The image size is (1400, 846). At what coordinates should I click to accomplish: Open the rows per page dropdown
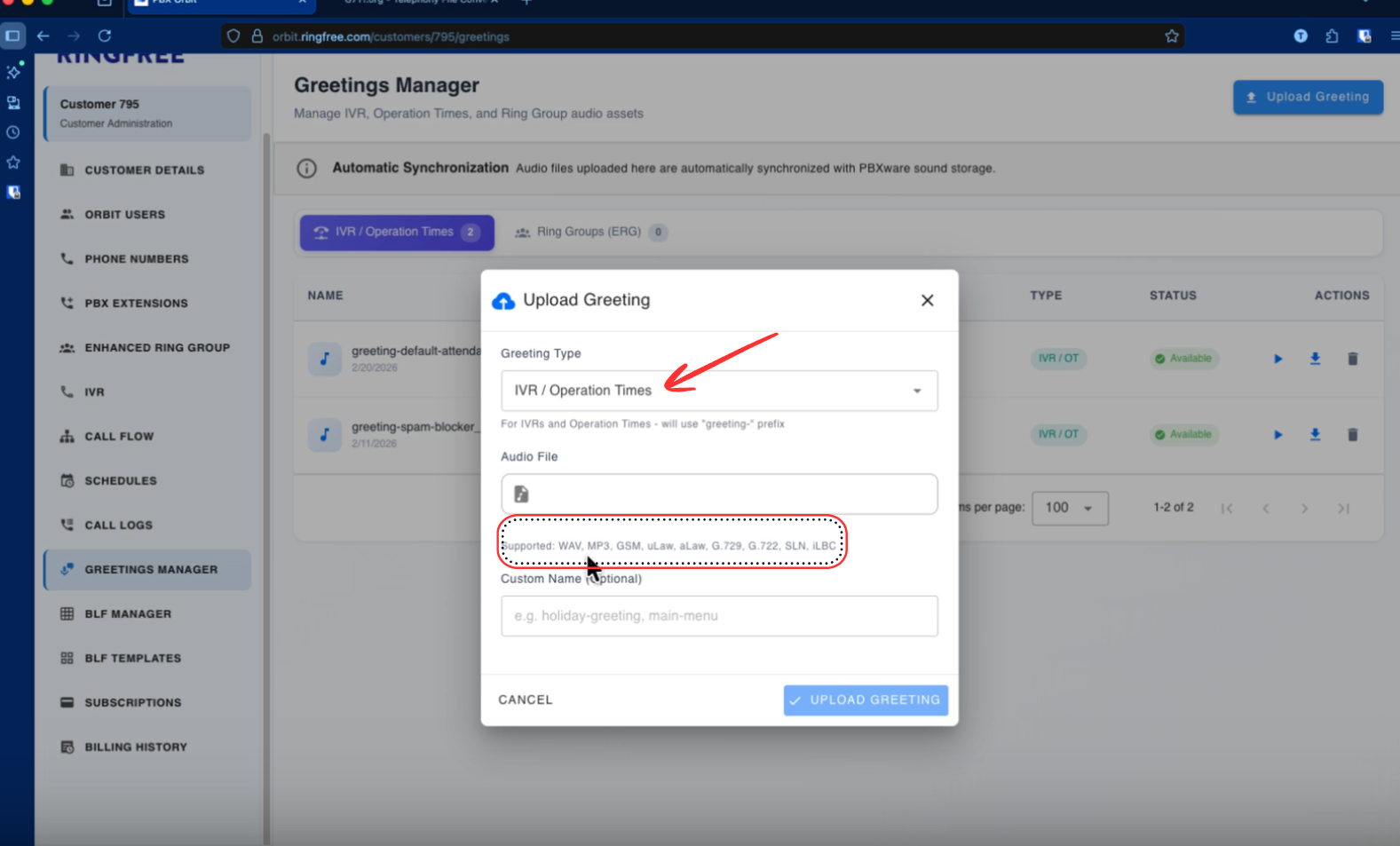coord(1069,509)
